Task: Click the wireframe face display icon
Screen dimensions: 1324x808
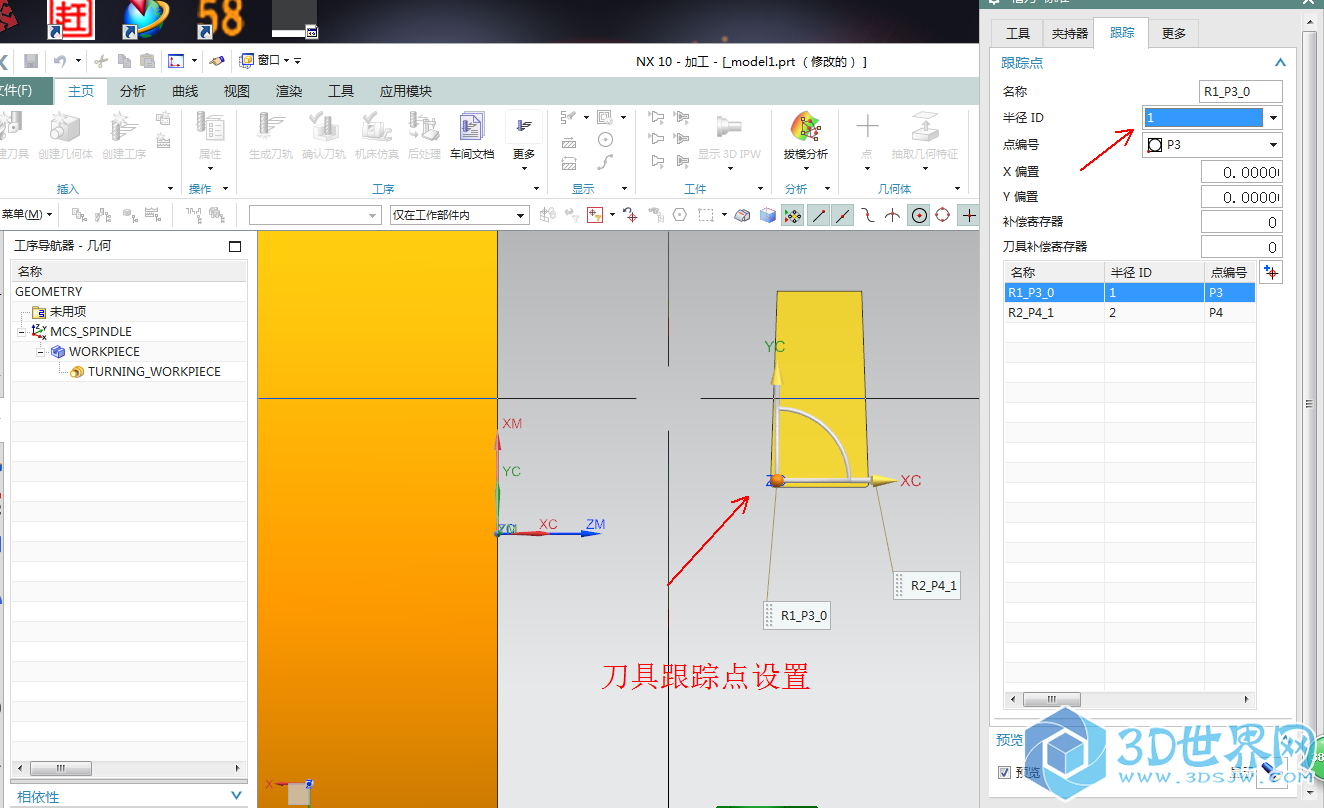Action: (x=742, y=215)
